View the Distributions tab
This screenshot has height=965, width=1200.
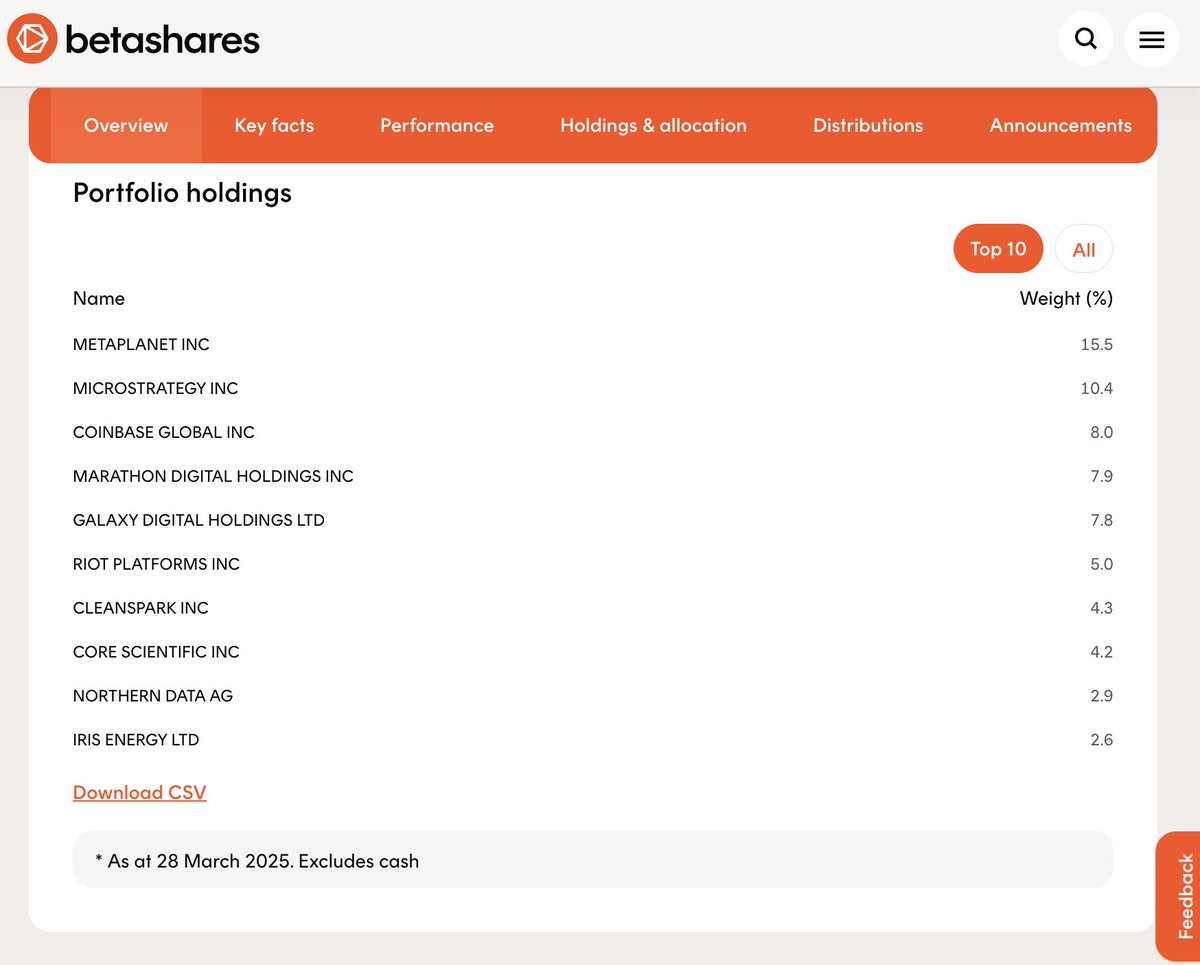[868, 125]
